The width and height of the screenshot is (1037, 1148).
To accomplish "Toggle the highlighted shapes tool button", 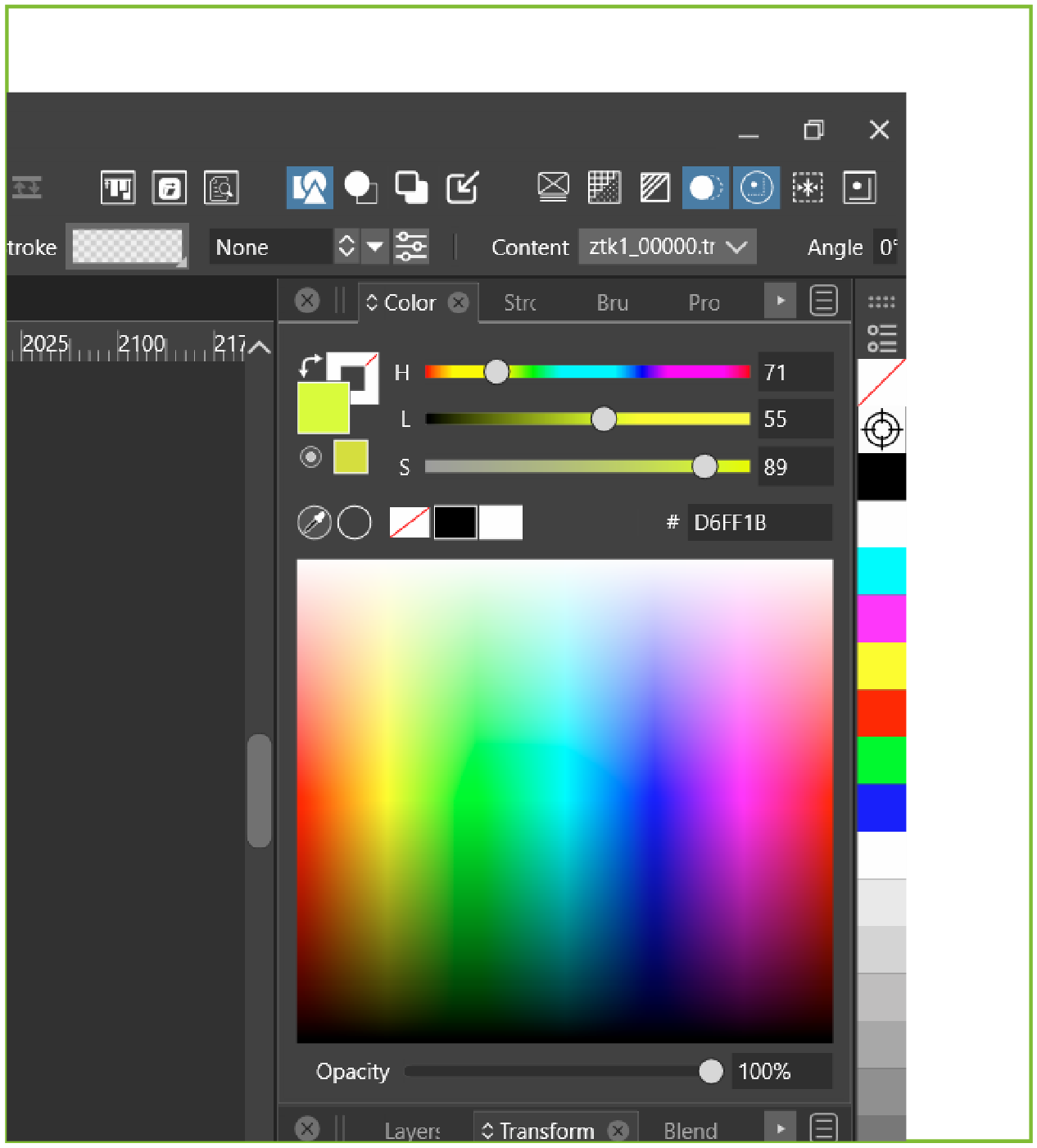I will pyautogui.click(x=309, y=188).
